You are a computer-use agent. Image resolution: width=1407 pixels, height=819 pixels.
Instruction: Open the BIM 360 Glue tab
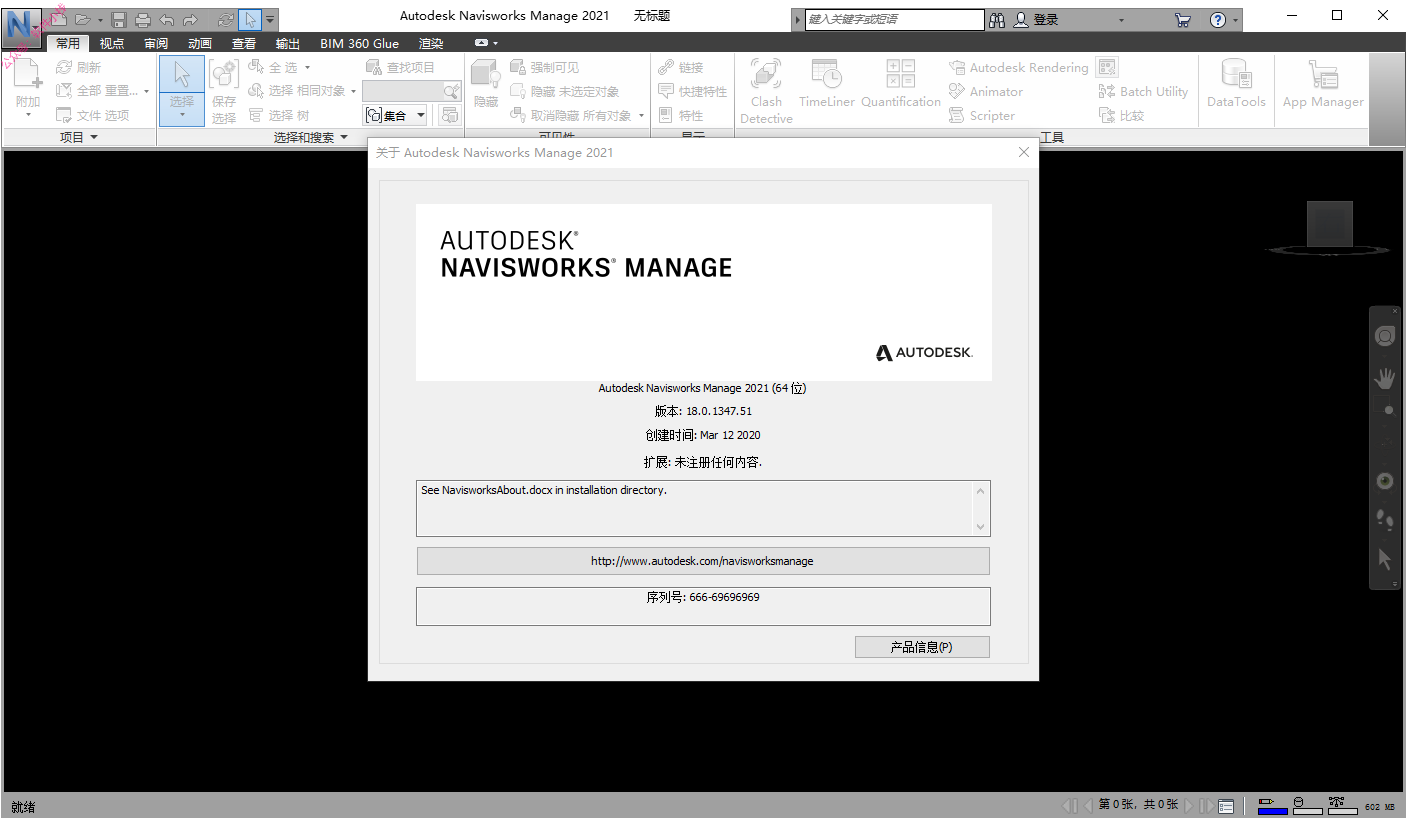click(x=359, y=43)
